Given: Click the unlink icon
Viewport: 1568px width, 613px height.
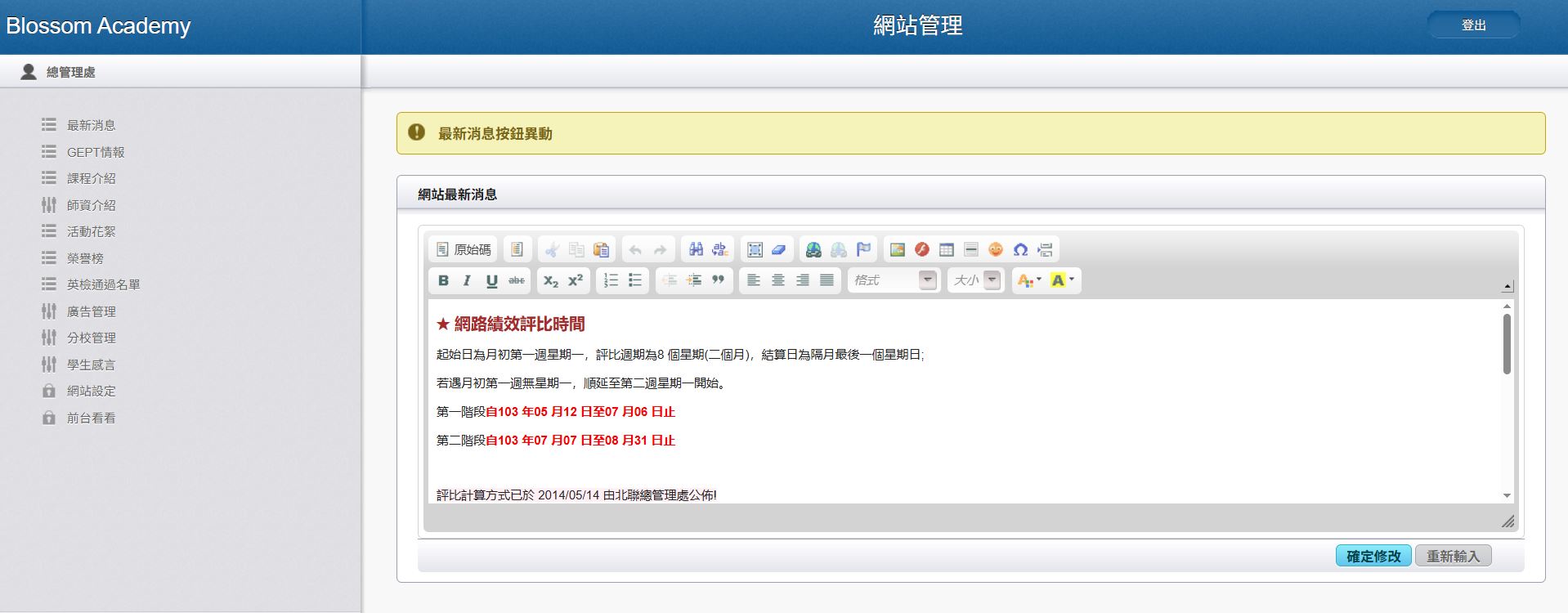Looking at the screenshot, I should click(838, 249).
